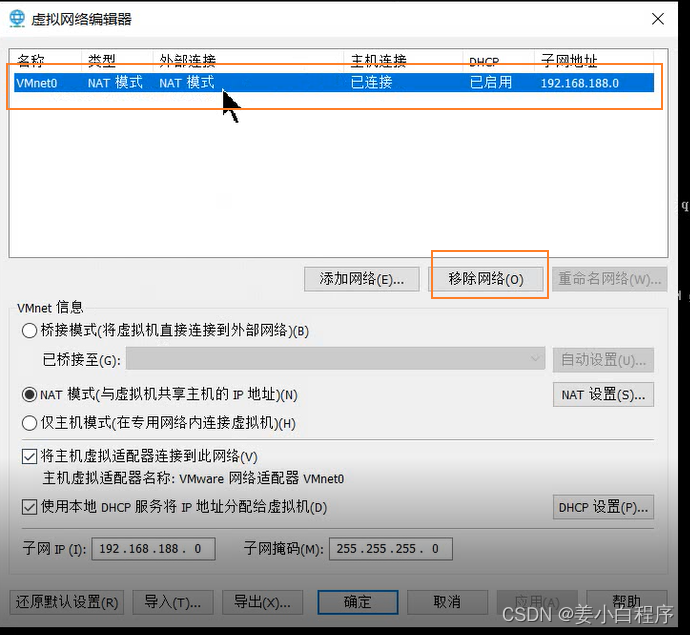Click 导出(X)... button
The height and width of the screenshot is (635, 690).
click(x=263, y=602)
